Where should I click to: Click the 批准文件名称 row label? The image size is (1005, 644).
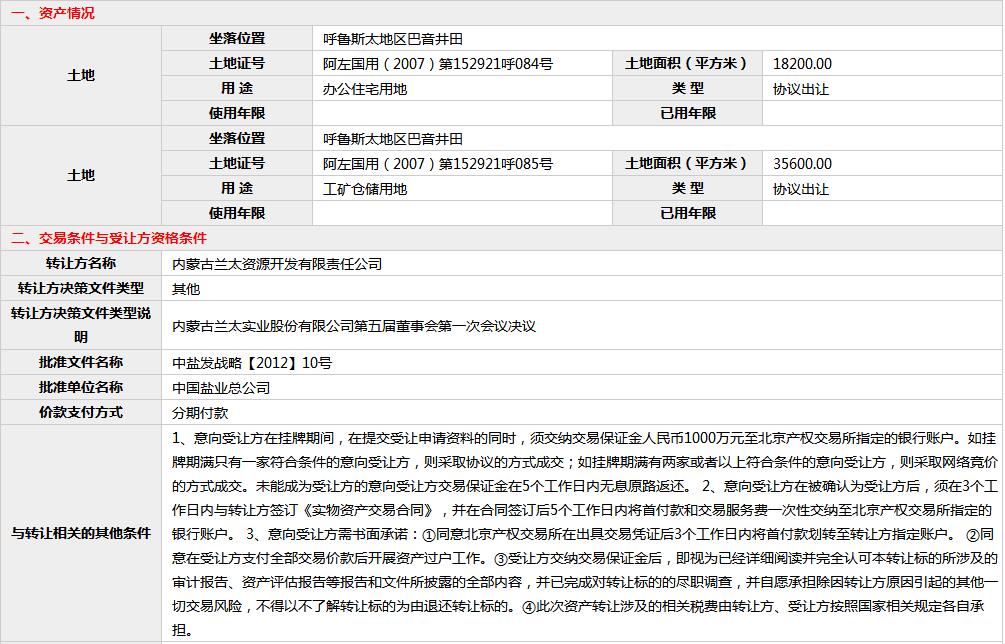point(81,362)
